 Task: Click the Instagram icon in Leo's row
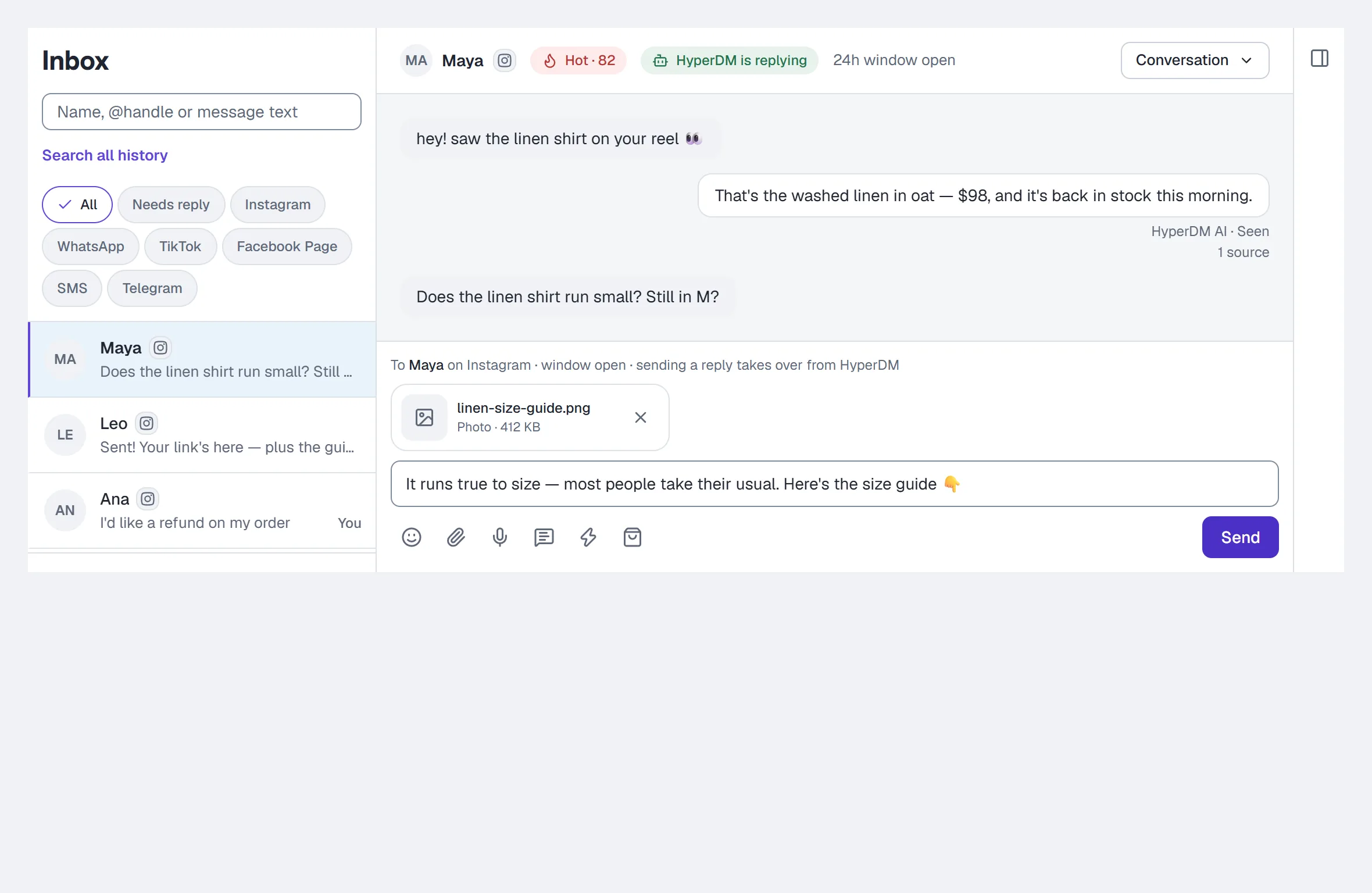tap(147, 423)
